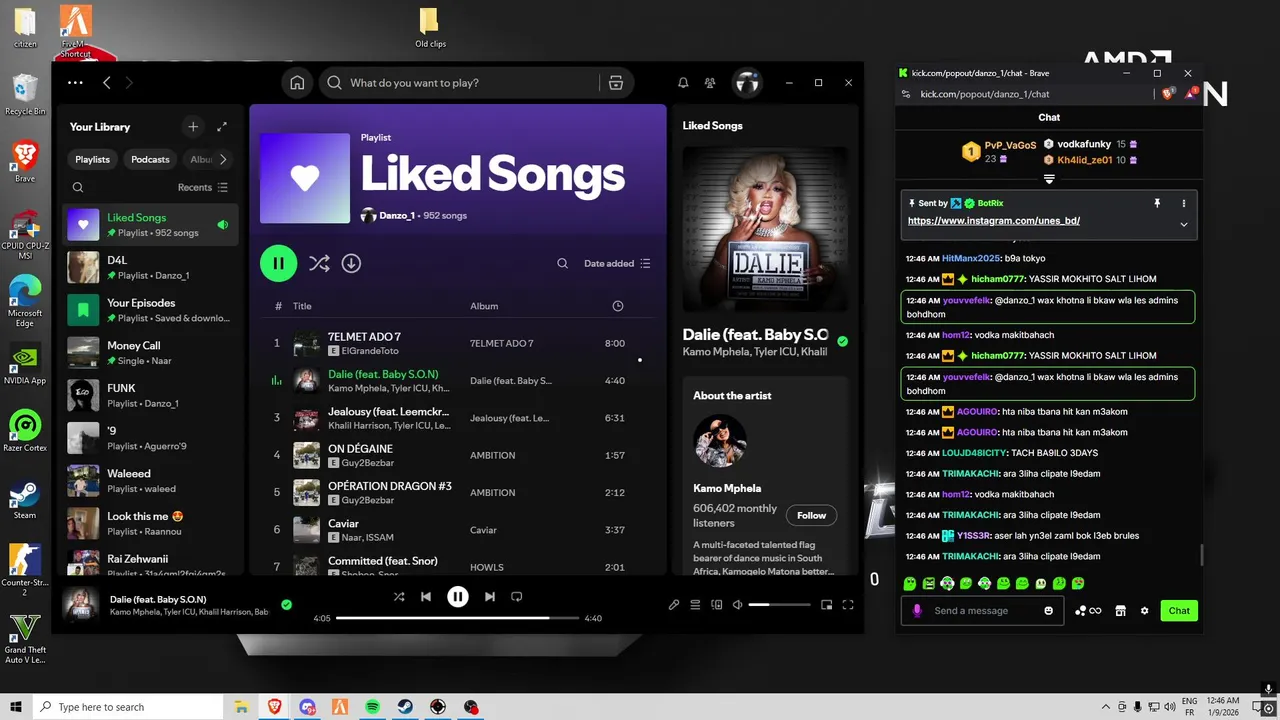Screen dimensions: 1280x720
Task: Follow artist Kamo Mphela
Action: [x=811, y=516]
